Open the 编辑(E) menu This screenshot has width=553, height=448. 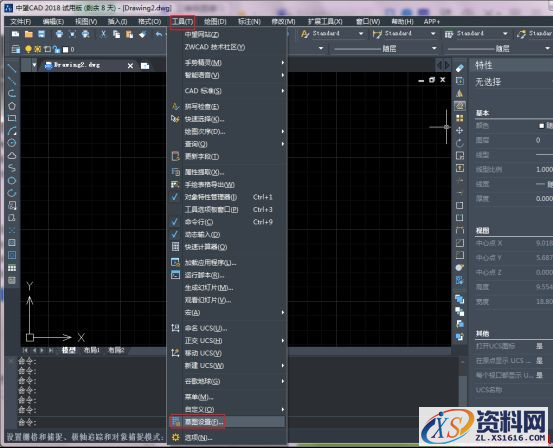click(53, 22)
